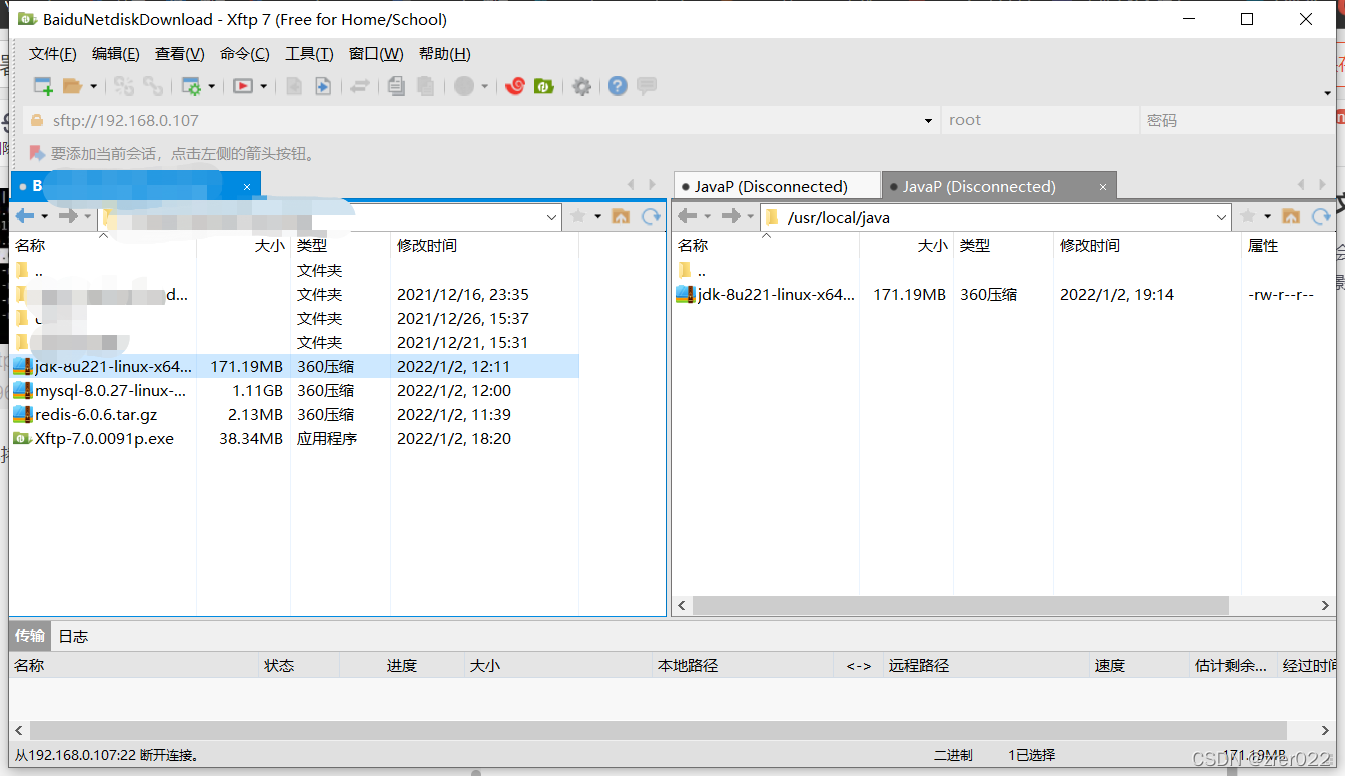
Task: Switch to the 日志 log tab
Action: (x=73, y=636)
